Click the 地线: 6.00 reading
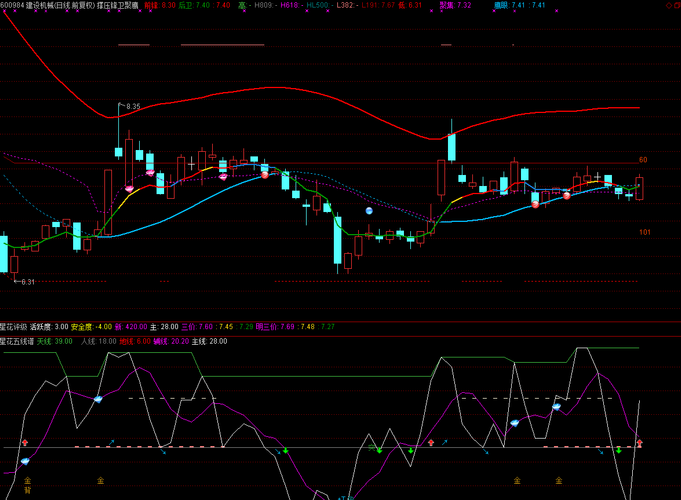 [135, 341]
